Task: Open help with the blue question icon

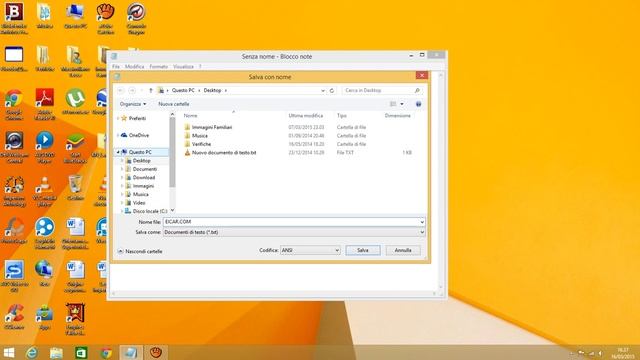Action: click(x=418, y=104)
